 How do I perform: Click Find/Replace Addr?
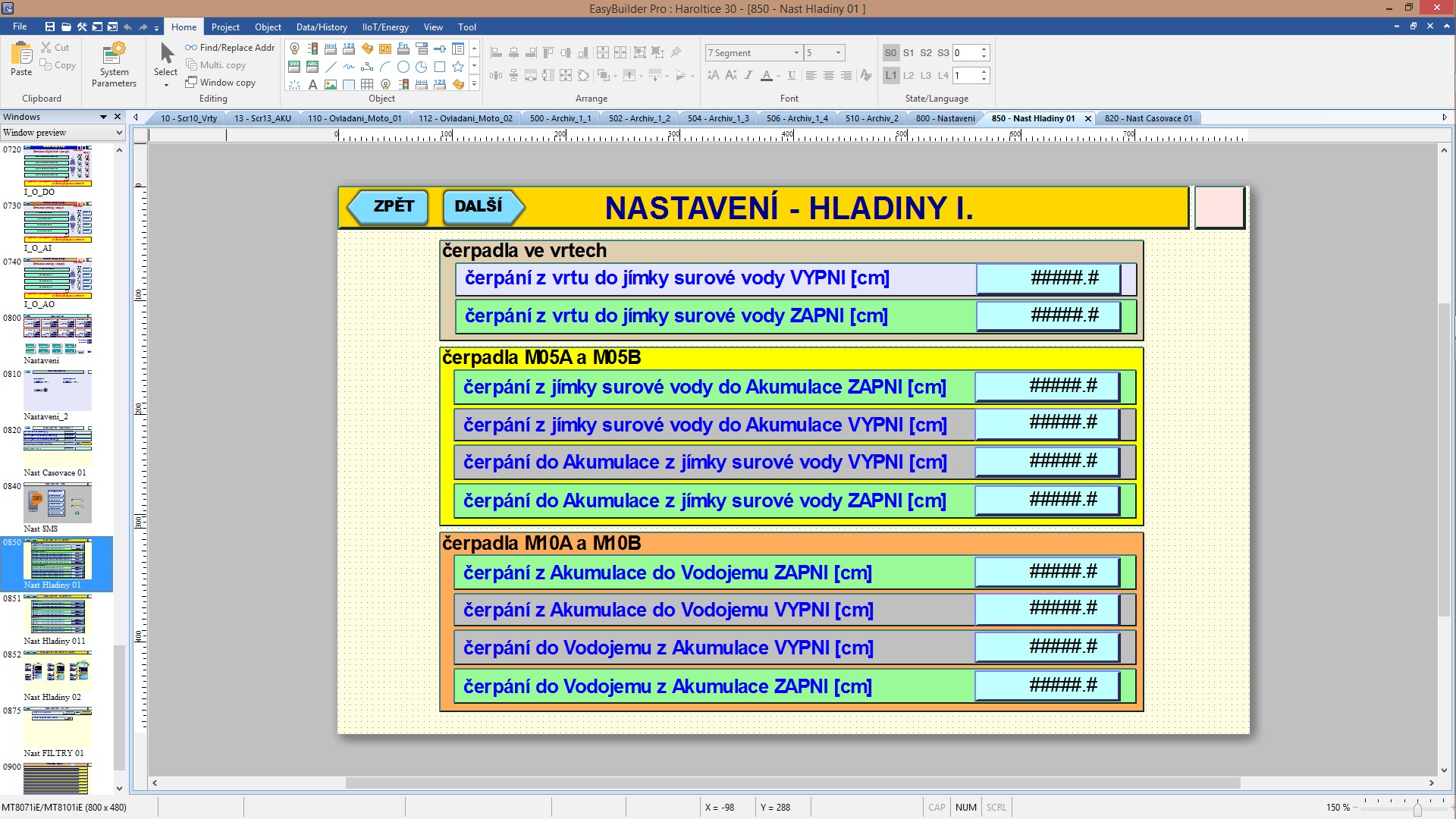pos(230,47)
